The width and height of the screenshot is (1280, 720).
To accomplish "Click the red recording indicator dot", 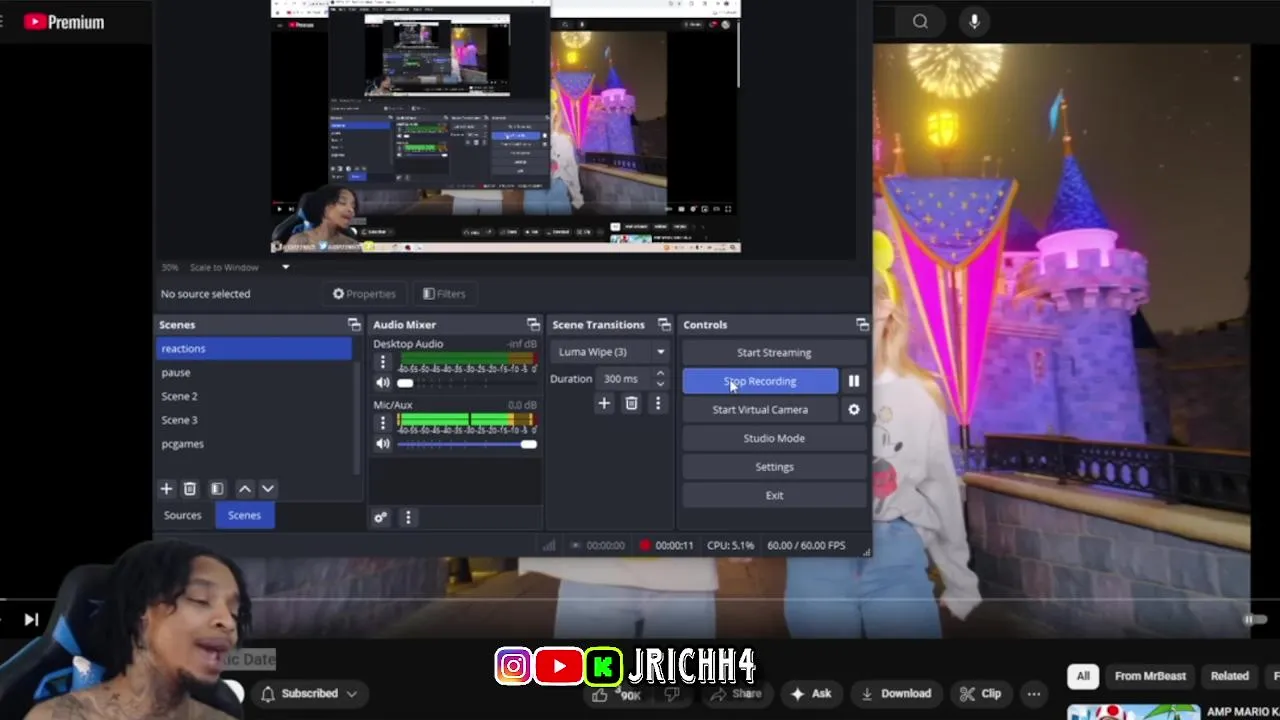I will click(x=645, y=545).
